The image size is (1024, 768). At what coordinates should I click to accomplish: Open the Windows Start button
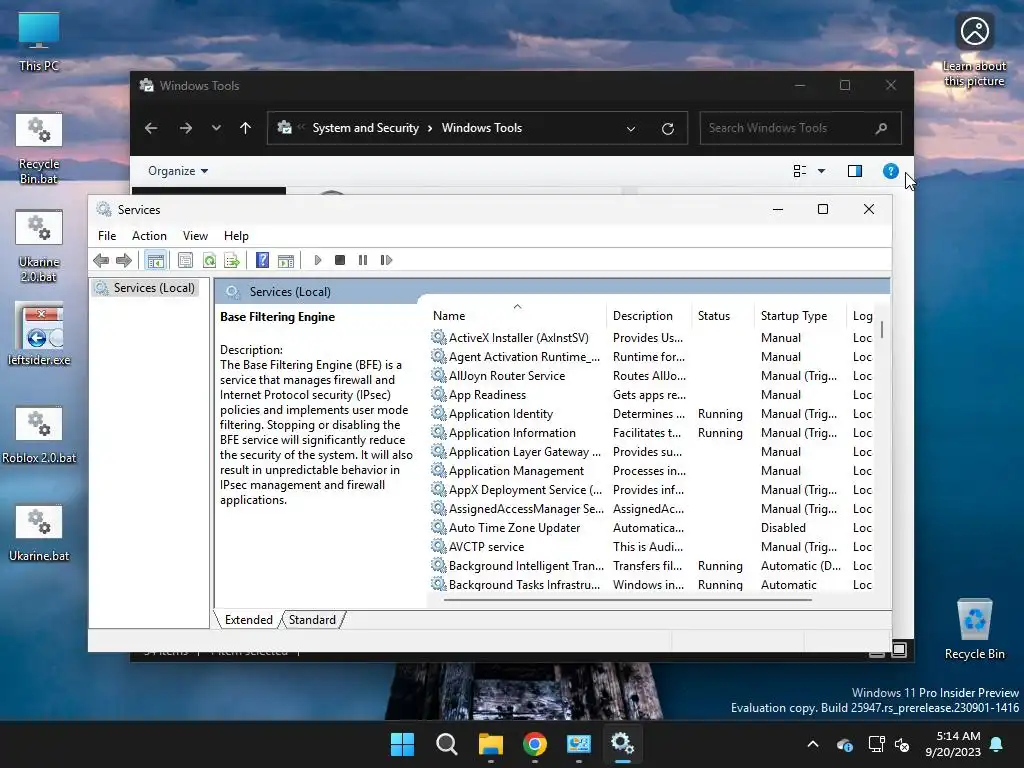coord(402,744)
